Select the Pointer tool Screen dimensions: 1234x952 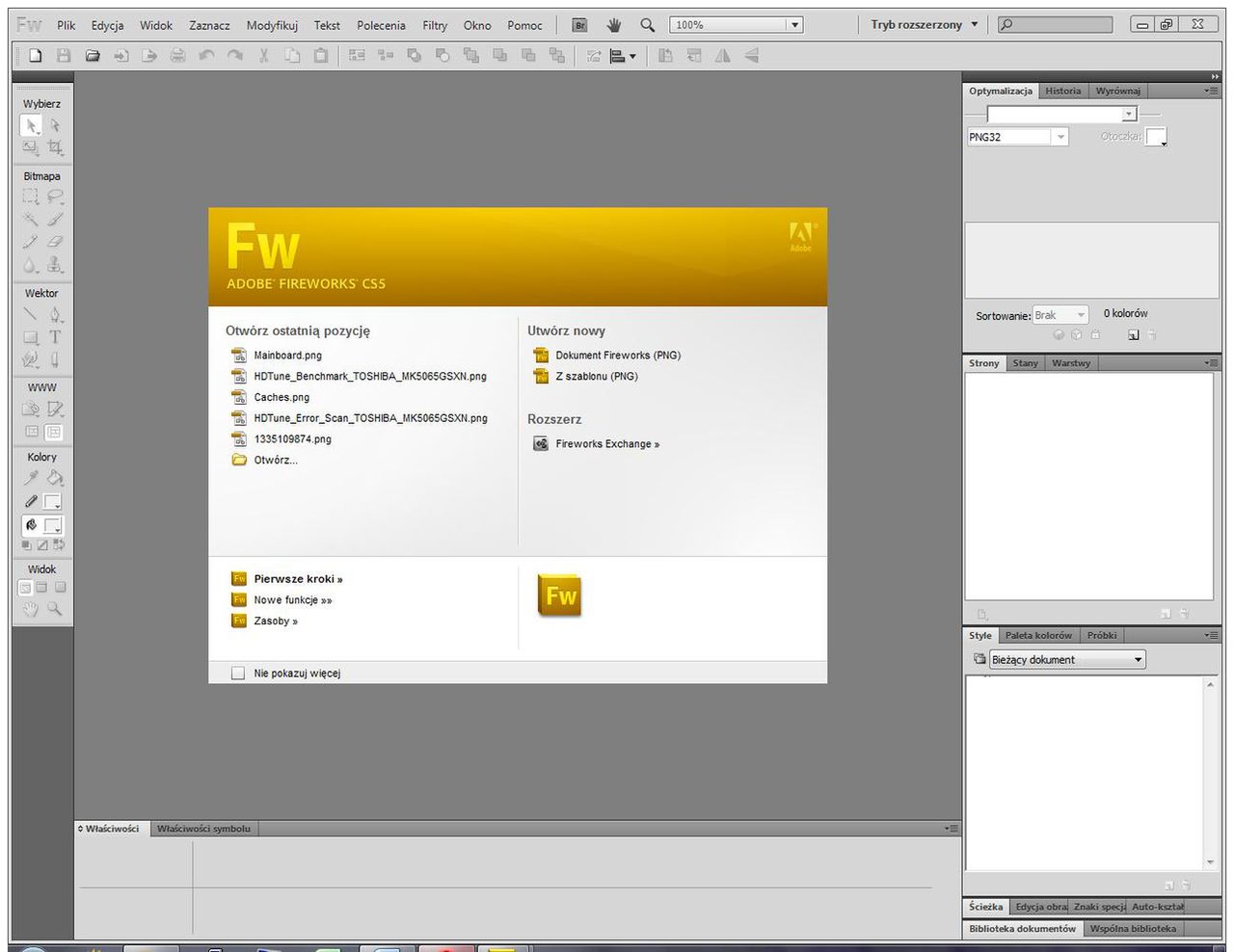coord(31,125)
